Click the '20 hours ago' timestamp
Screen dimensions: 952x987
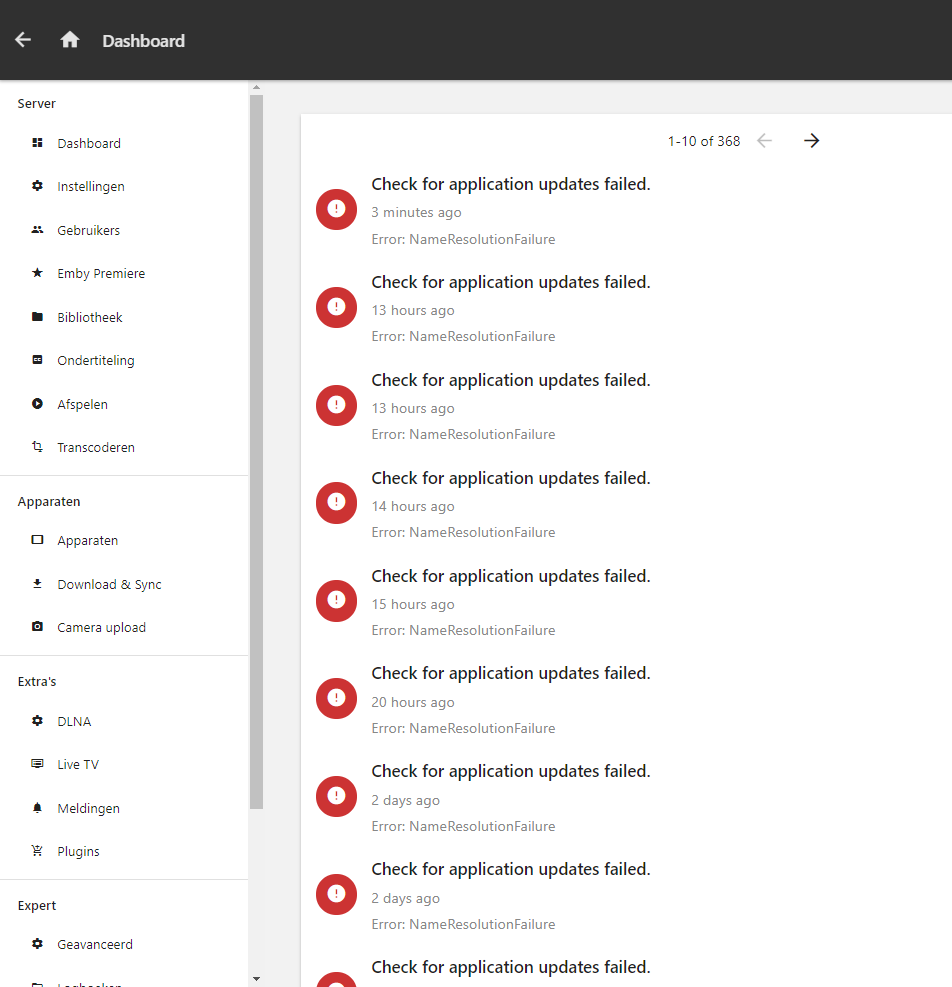tap(412, 702)
